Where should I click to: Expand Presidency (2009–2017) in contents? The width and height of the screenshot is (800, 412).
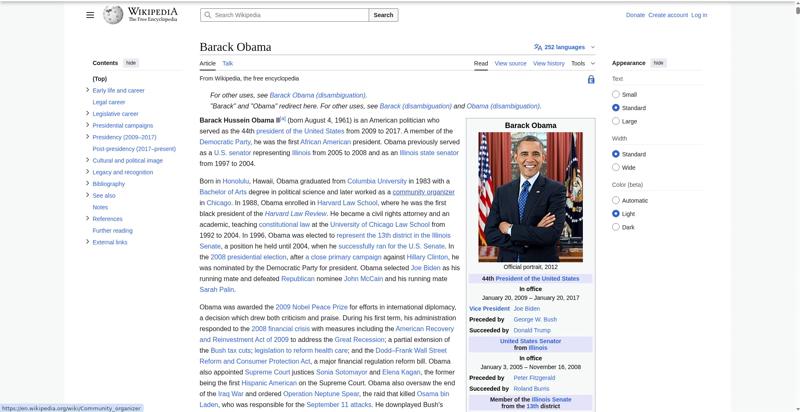(x=88, y=137)
